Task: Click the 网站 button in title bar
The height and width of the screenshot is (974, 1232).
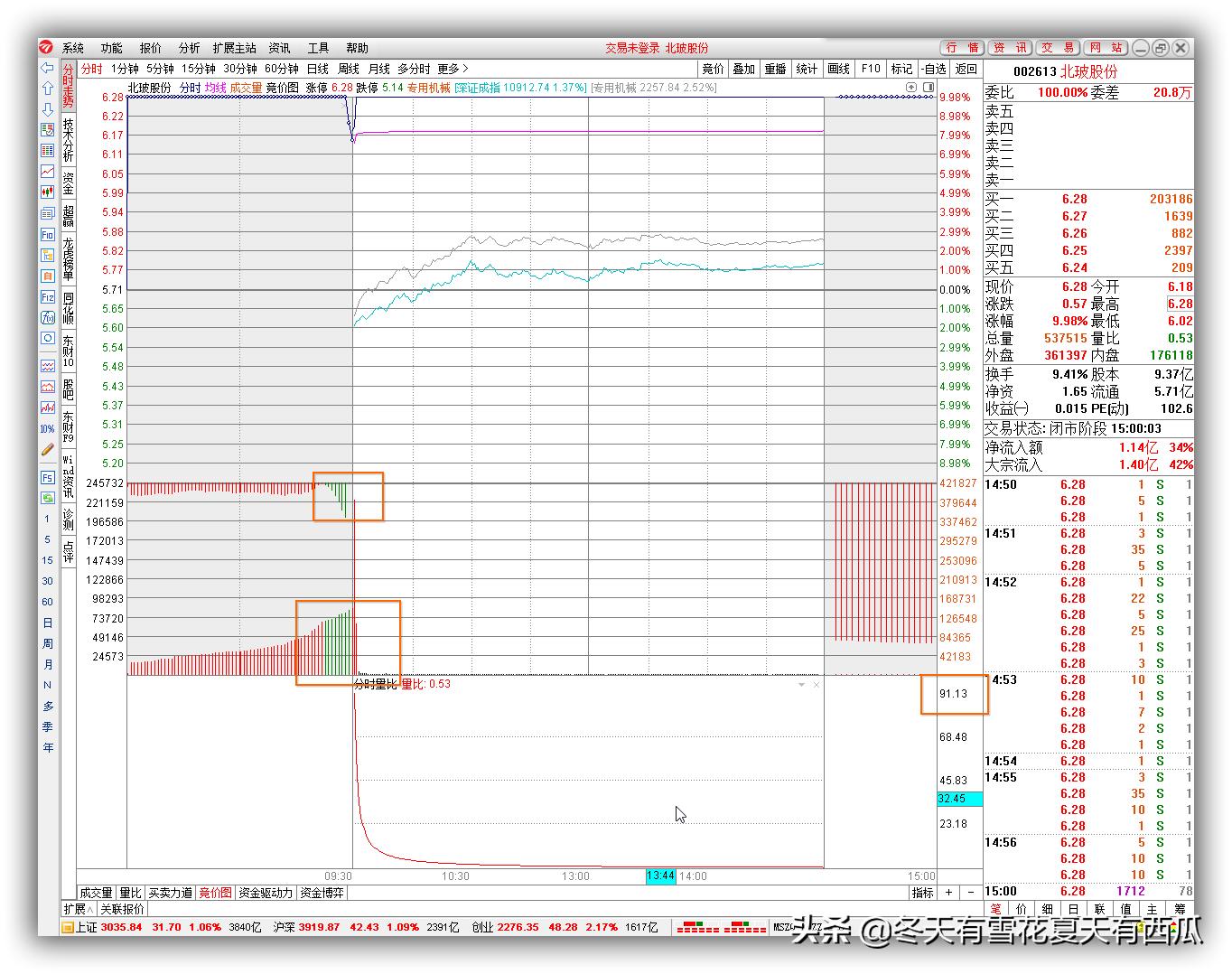Action: point(1106,48)
